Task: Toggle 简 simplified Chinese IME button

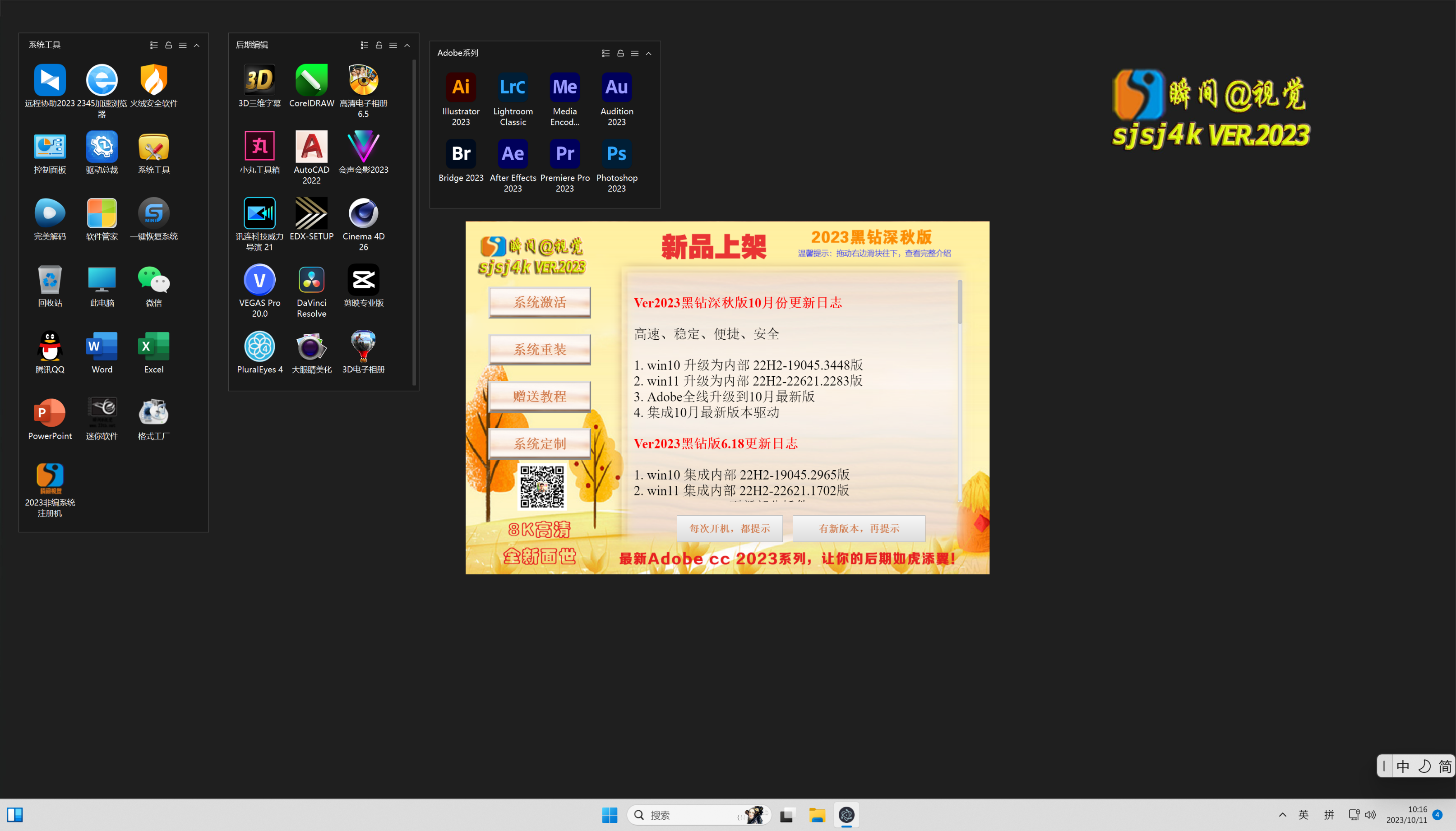Action: [1445, 766]
